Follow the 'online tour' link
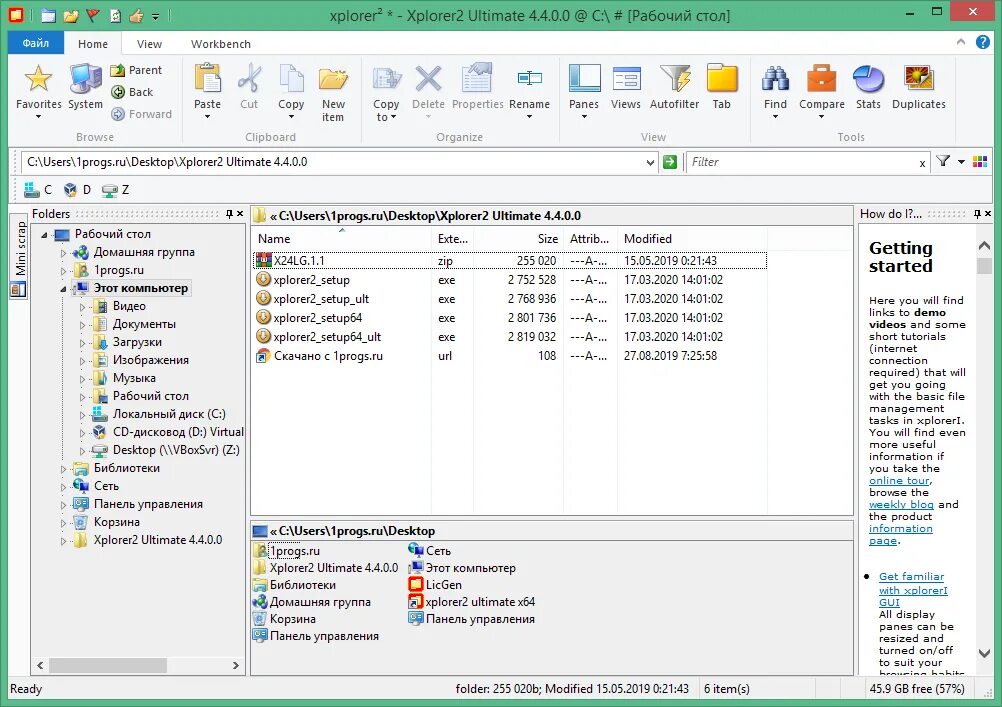The height and width of the screenshot is (707, 1002). [x=899, y=480]
